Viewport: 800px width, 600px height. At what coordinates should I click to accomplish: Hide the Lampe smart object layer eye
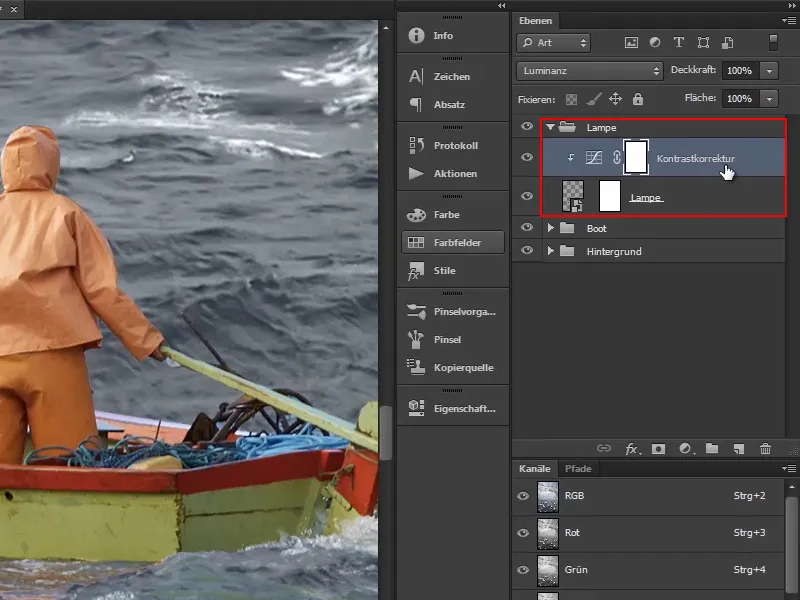(527, 196)
